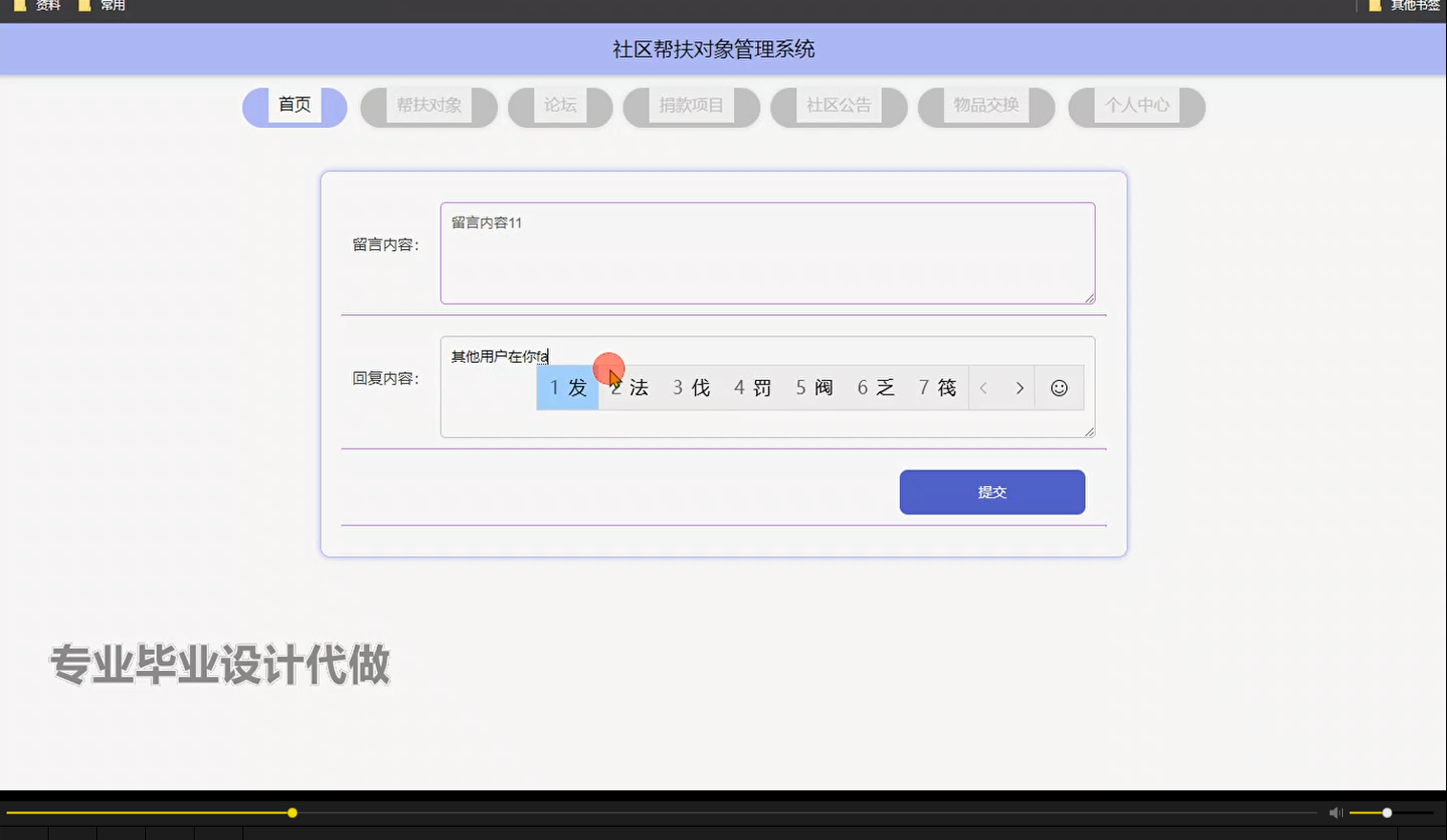Screen dimensions: 1447x840
Task: Select candidate word 发 from the IME bar
Action: click(x=567, y=388)
